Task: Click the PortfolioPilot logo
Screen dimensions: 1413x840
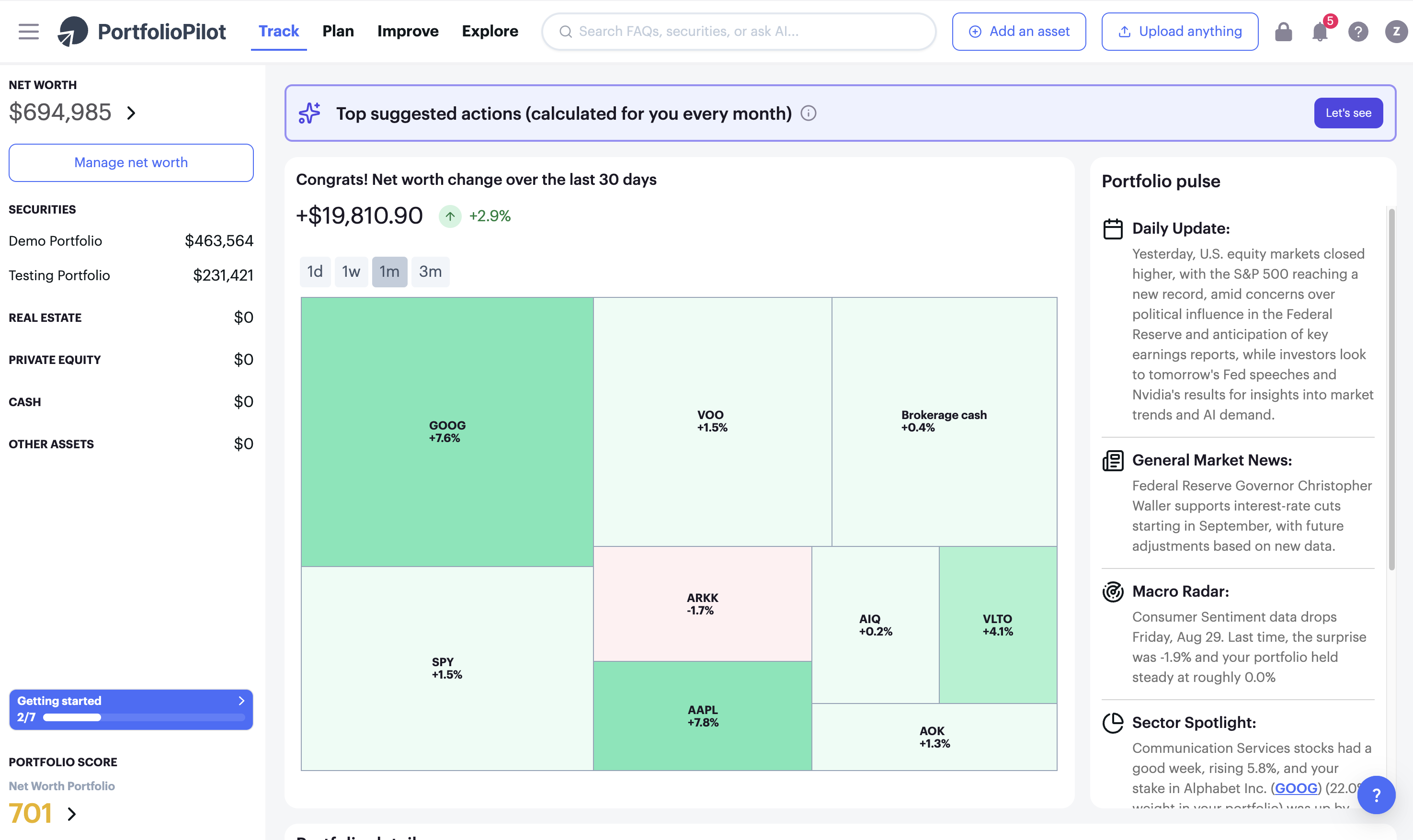Action: pos(141,31)
